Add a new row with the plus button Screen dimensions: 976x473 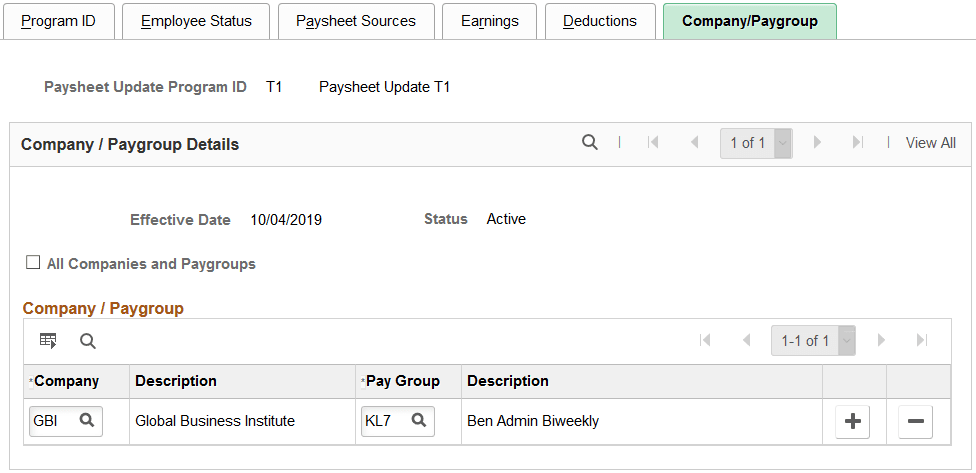pos(852,421)
